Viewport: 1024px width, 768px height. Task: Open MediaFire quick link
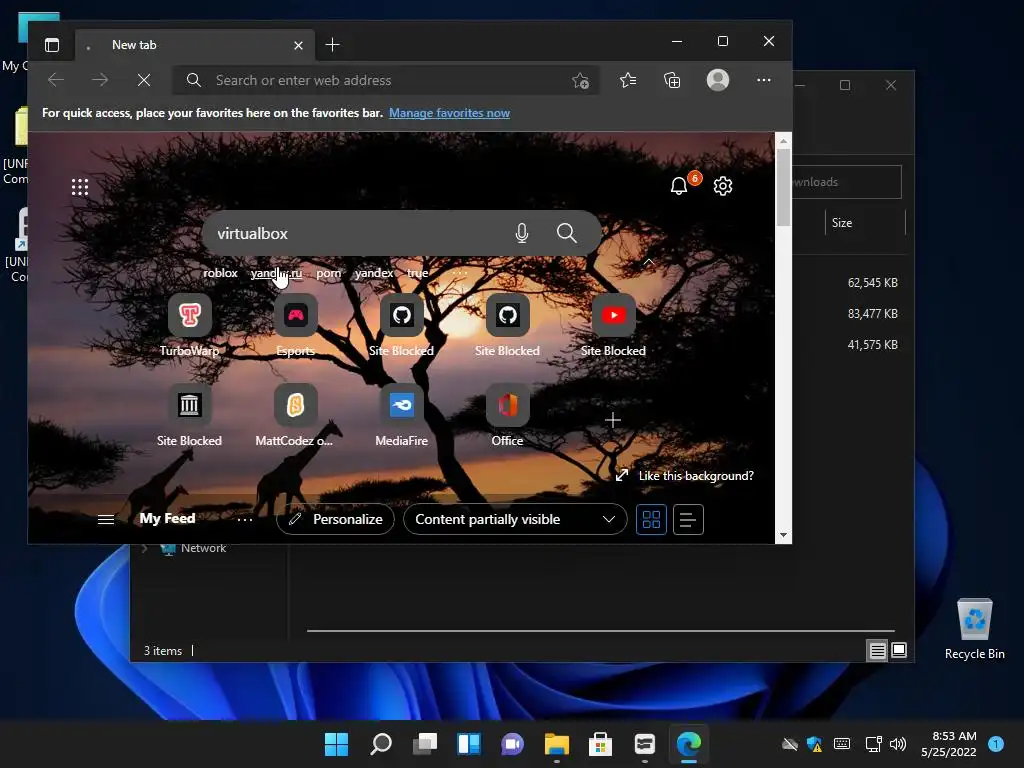(402, 416)
